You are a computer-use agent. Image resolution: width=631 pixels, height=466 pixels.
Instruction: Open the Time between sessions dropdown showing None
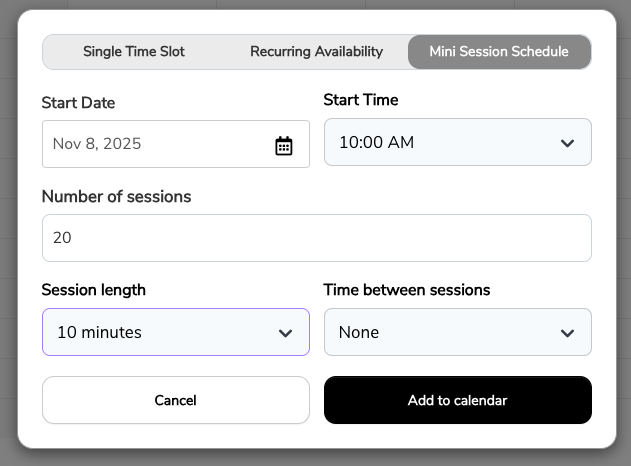440,332
